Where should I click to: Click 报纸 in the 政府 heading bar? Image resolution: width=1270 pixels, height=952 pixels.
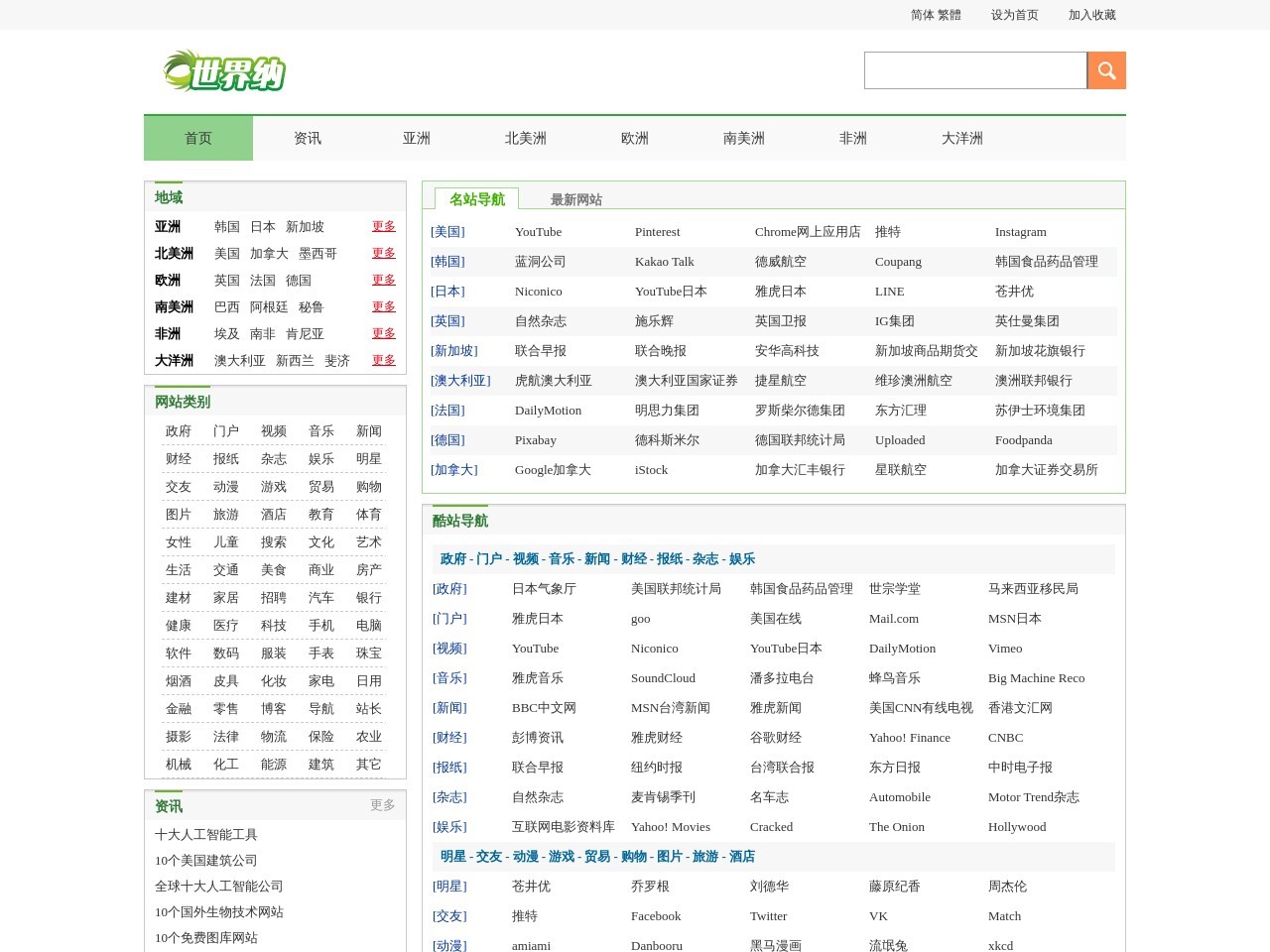click(x=670, y=559)
